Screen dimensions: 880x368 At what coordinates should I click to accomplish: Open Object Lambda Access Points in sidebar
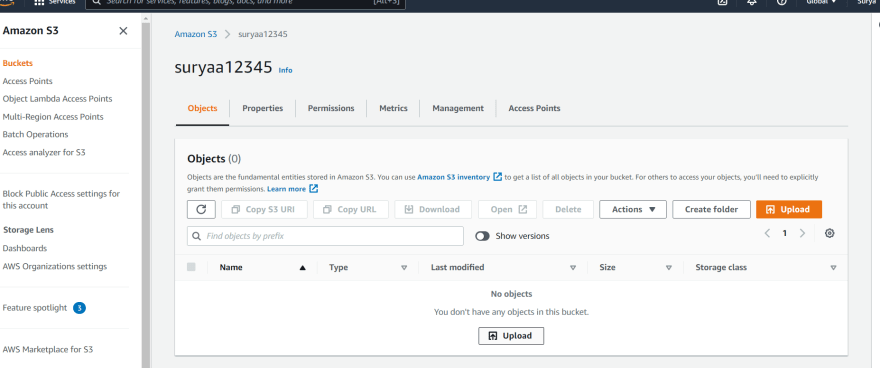[57, 99]
